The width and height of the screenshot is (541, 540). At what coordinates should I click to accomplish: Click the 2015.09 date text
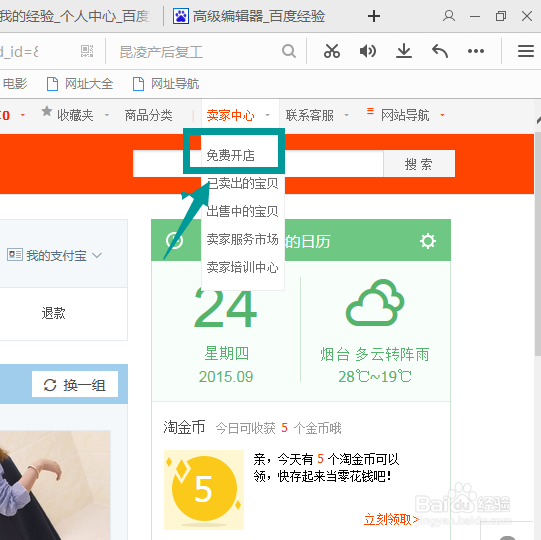point(226,376)
